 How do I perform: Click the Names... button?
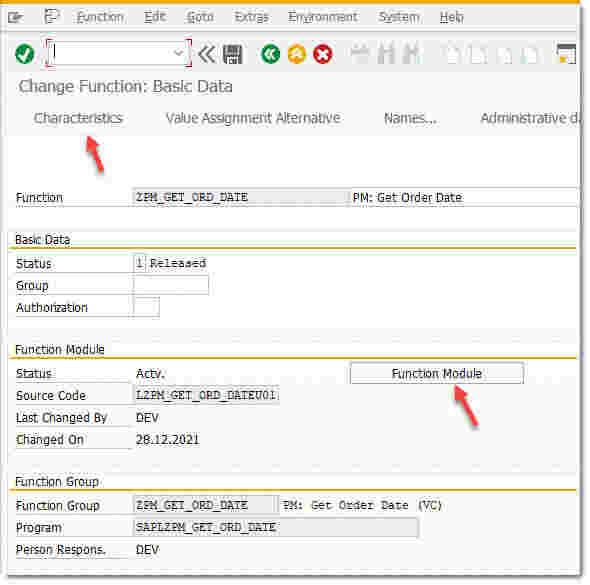click(x=411, y=119)
